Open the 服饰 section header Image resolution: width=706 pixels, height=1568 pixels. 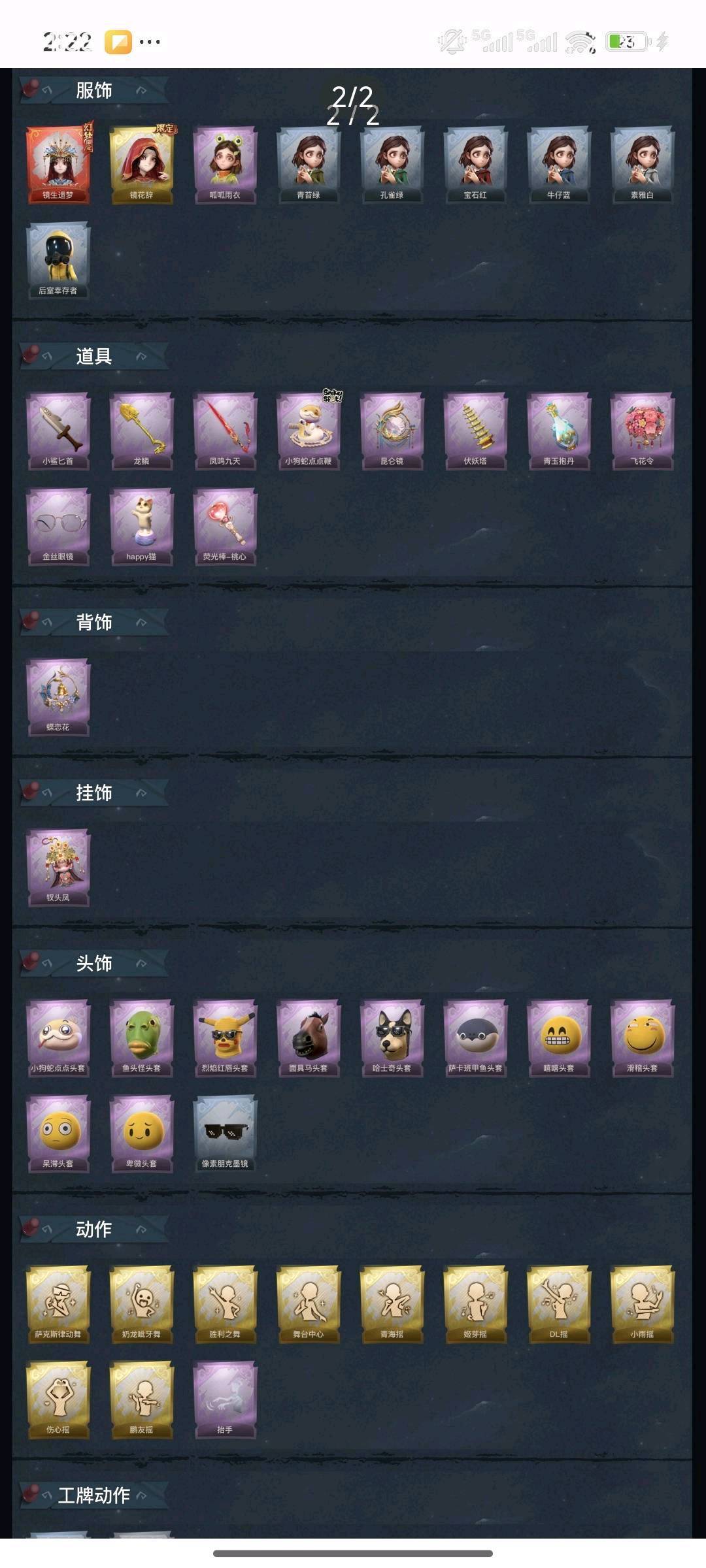[94, 90]
